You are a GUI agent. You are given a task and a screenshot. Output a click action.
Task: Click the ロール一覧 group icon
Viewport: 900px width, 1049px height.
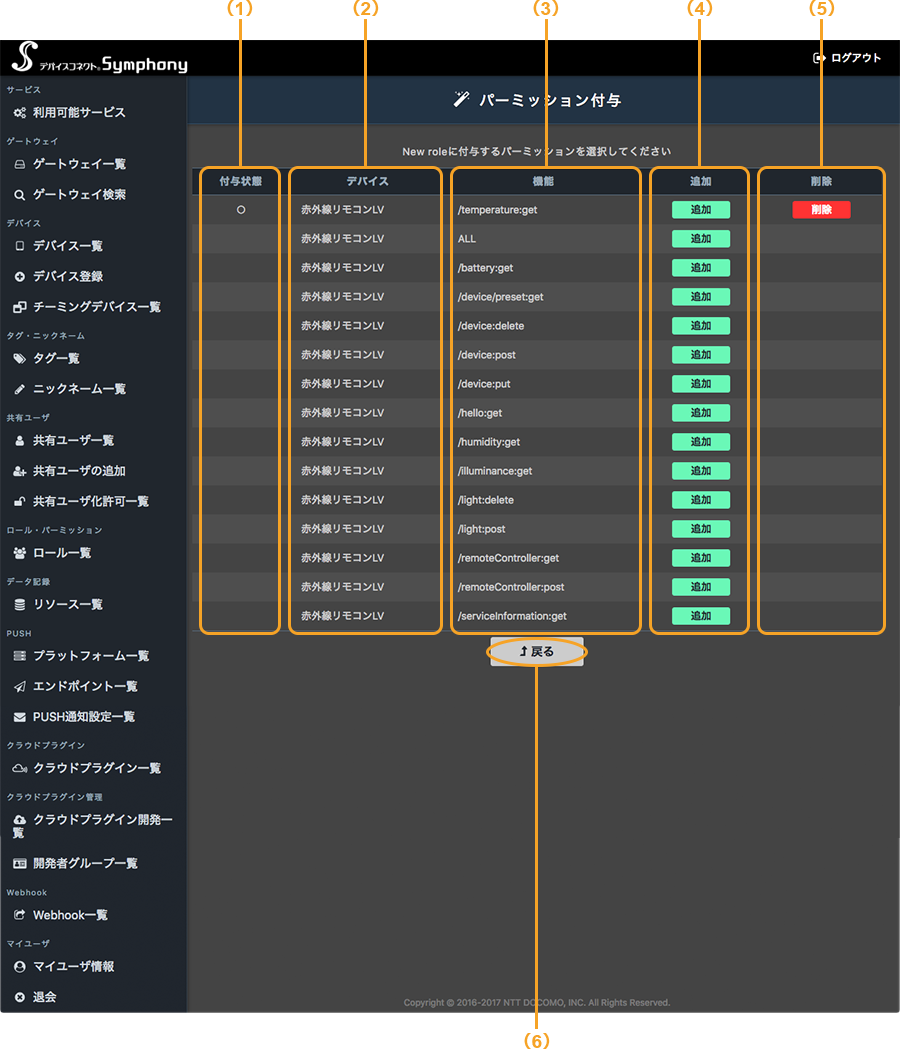point(20,553)
